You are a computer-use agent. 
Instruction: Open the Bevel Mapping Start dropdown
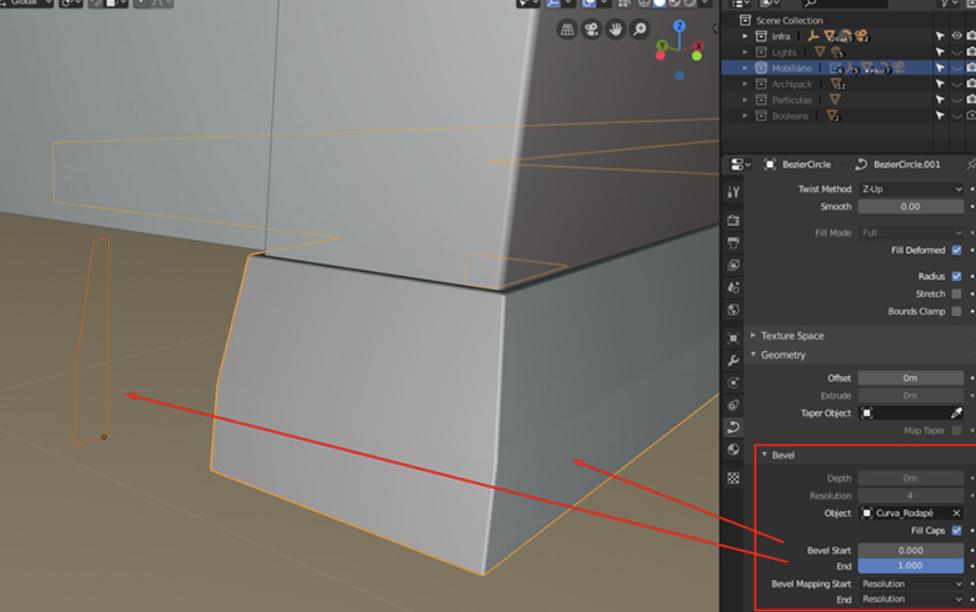coord(911,584)
